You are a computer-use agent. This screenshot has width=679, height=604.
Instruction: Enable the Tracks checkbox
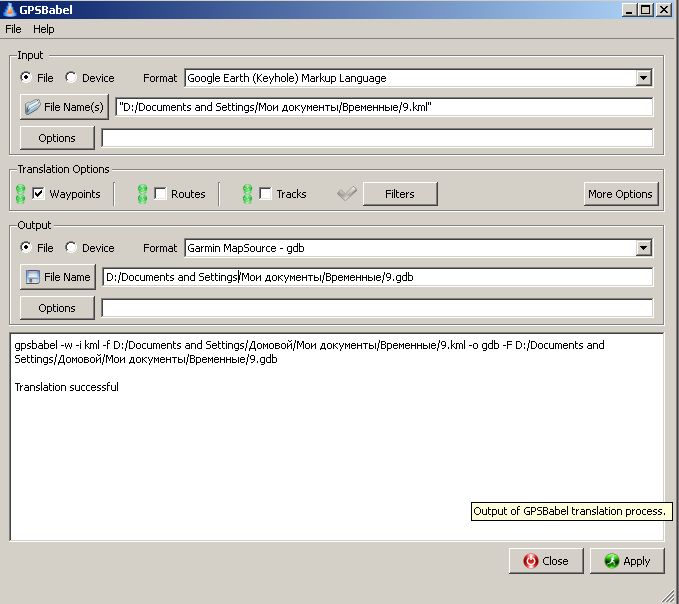(266, 194)
